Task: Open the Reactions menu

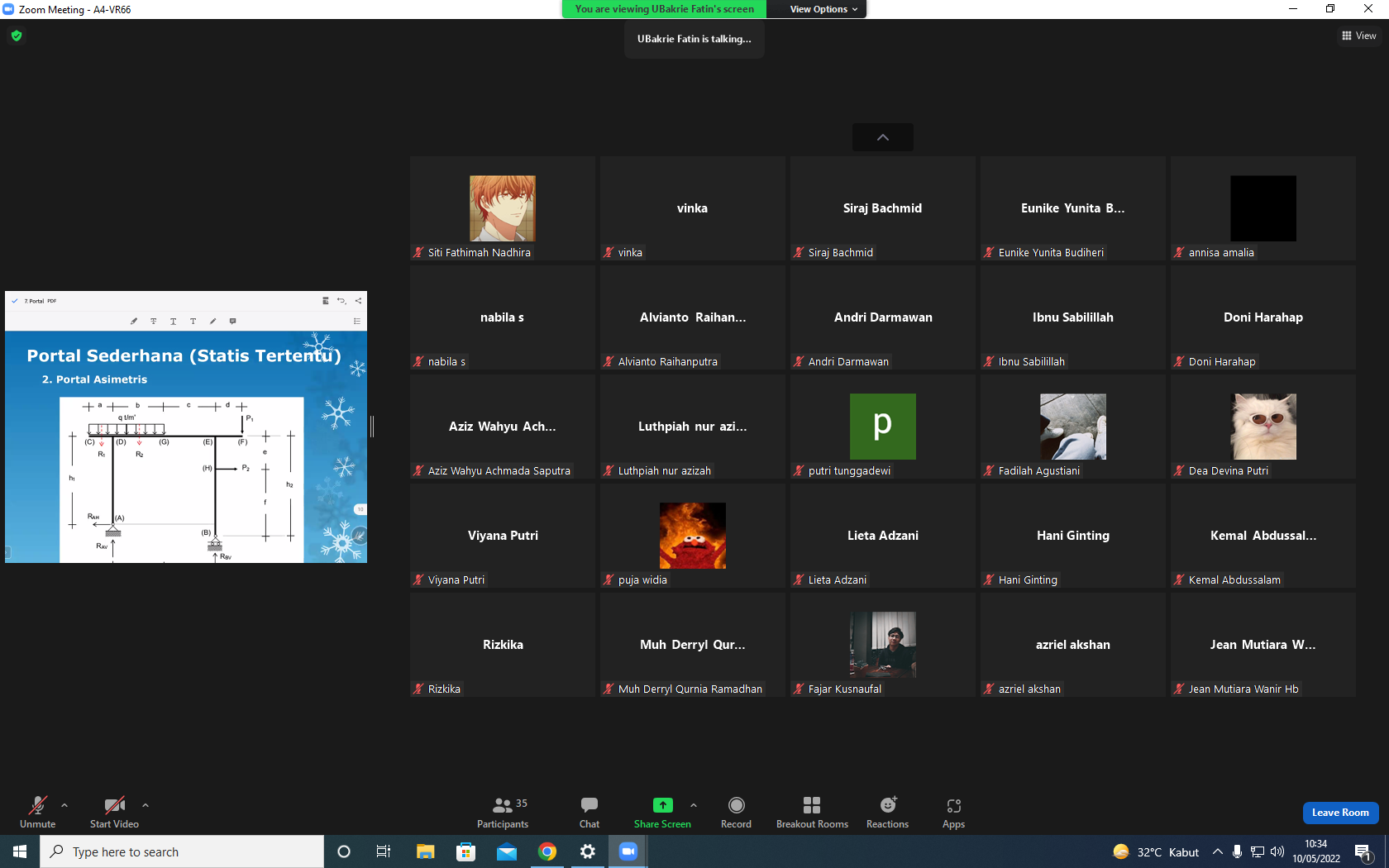Action: click(887, 813)
